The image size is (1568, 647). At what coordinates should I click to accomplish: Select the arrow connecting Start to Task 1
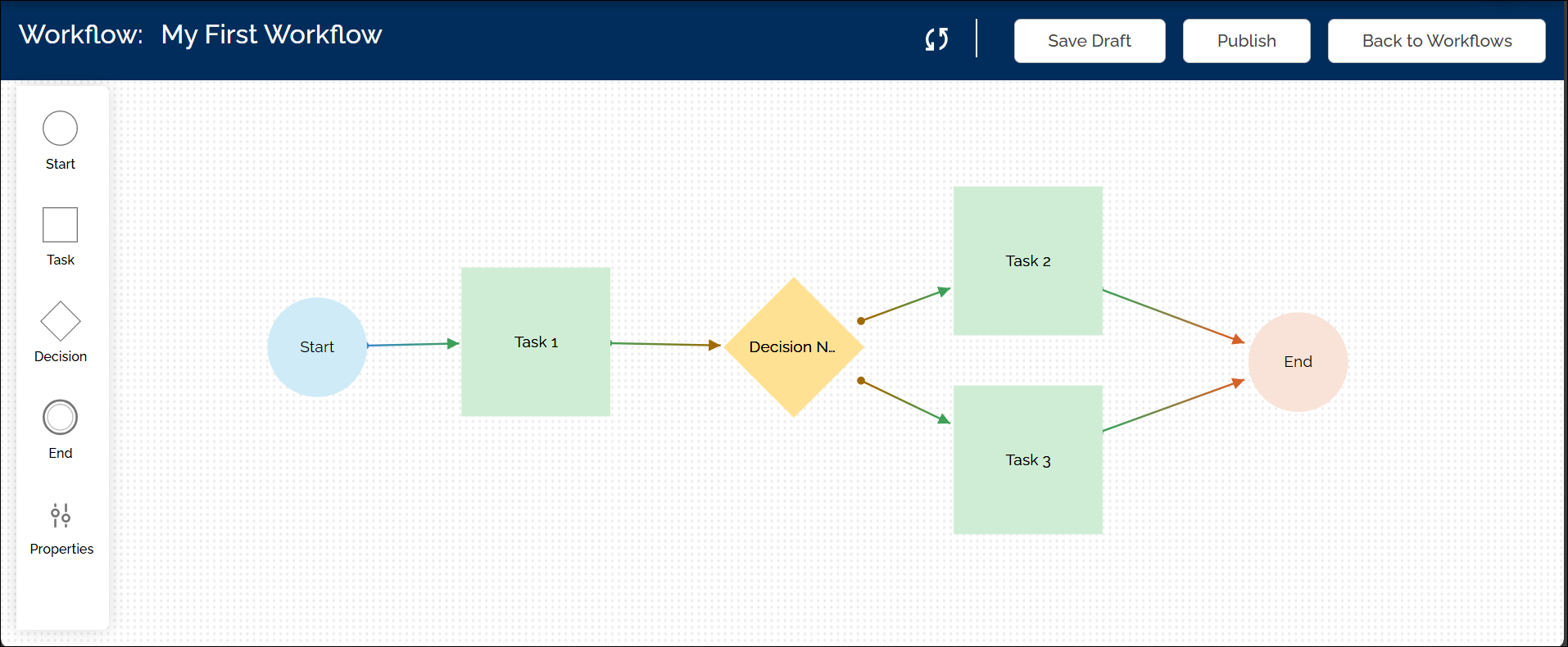click(x=412, y=345)
